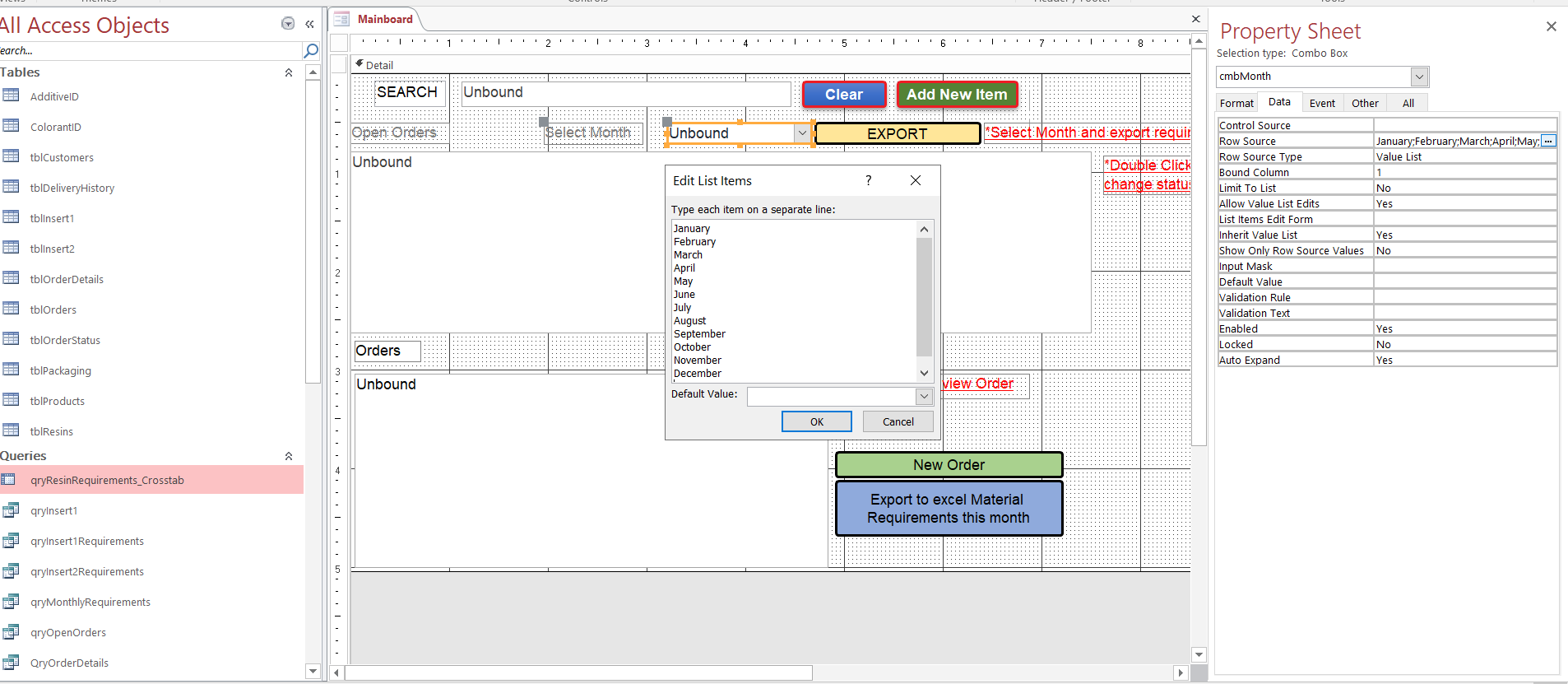This screenshot has width=1568, height=684.
Task: Open the cmbMonth object selector dropdown
Action: coord(1419,77)
